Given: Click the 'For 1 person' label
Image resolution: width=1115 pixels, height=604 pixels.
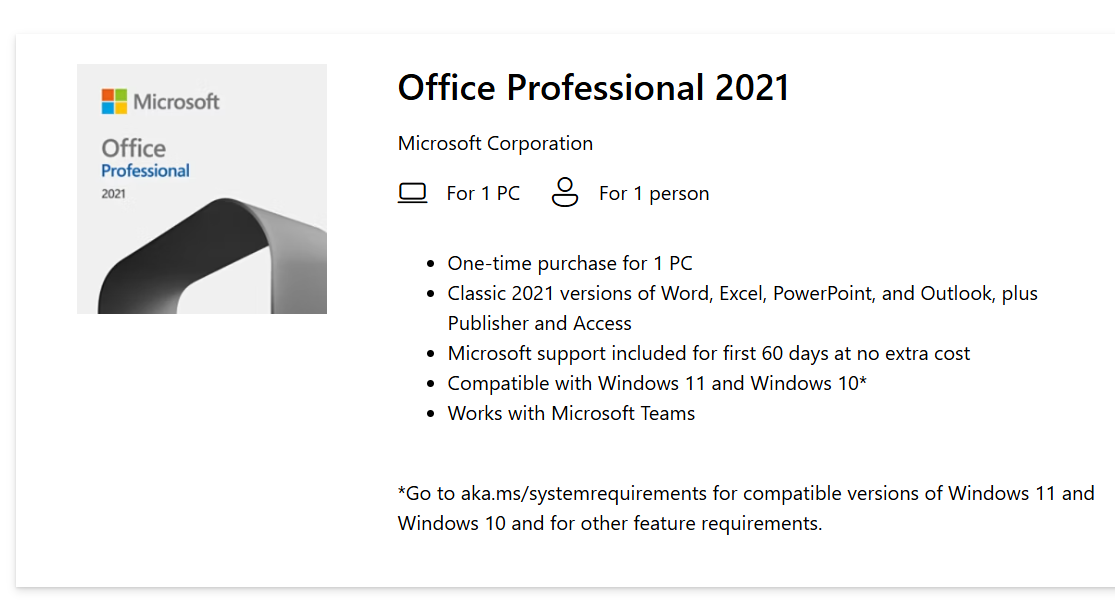Looking at the screenshot, I should click(x=653, y=194).
